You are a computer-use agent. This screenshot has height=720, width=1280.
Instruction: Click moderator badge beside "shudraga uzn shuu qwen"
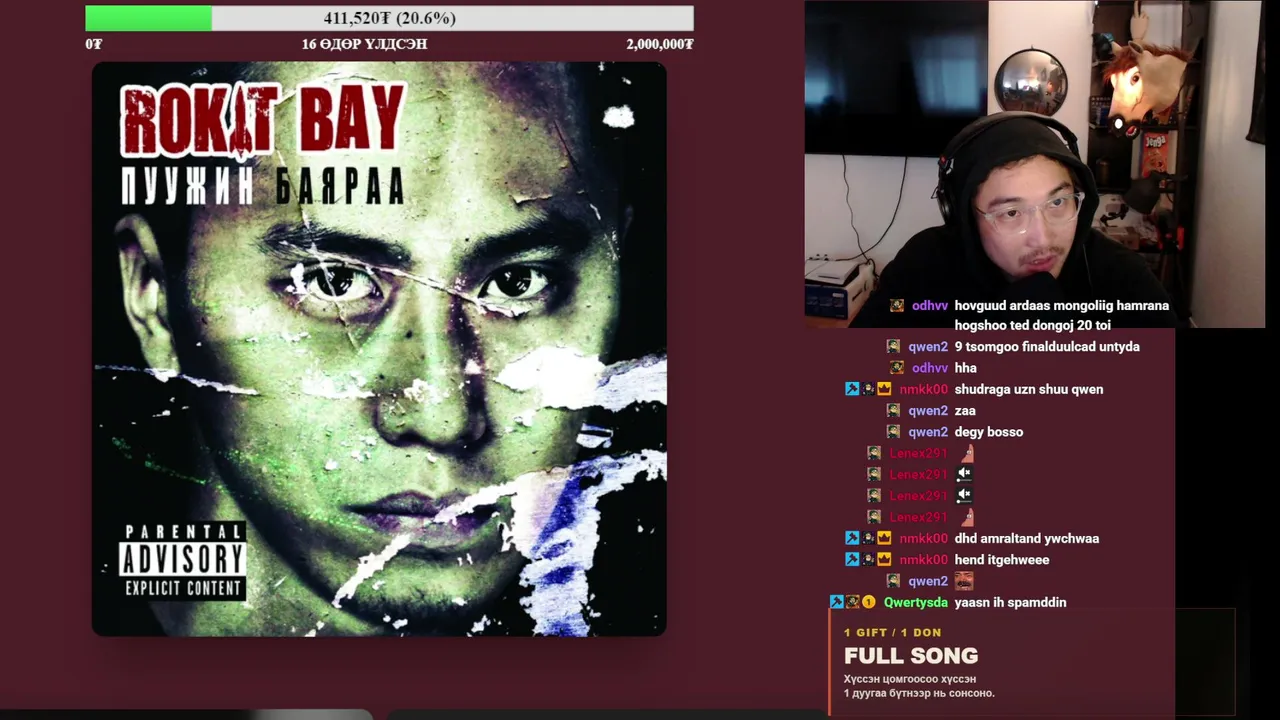pos(852,389)
